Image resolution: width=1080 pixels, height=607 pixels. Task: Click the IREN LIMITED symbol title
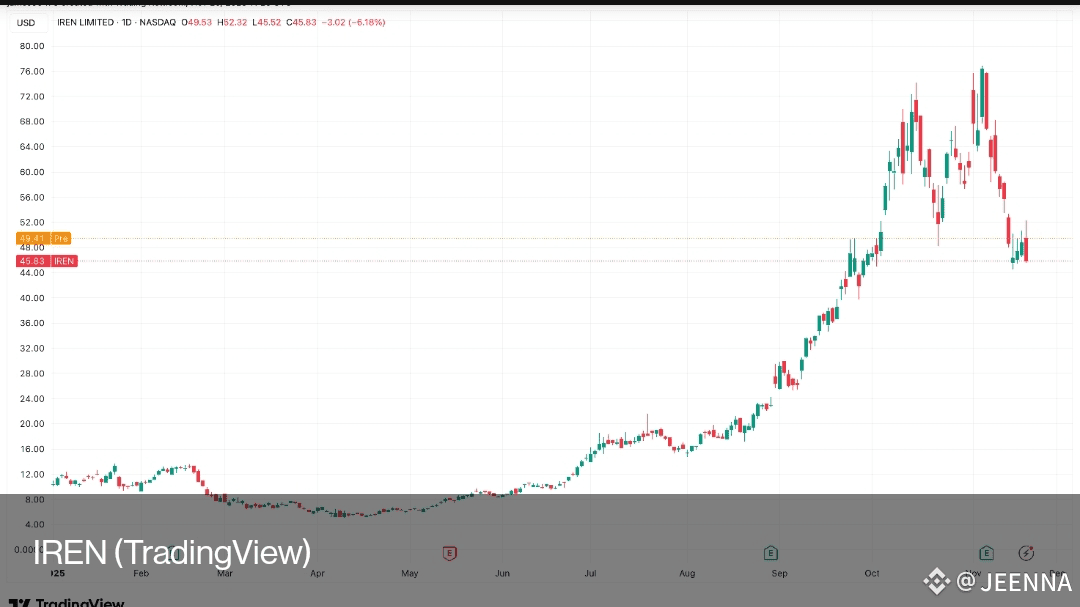pos(85,22)
